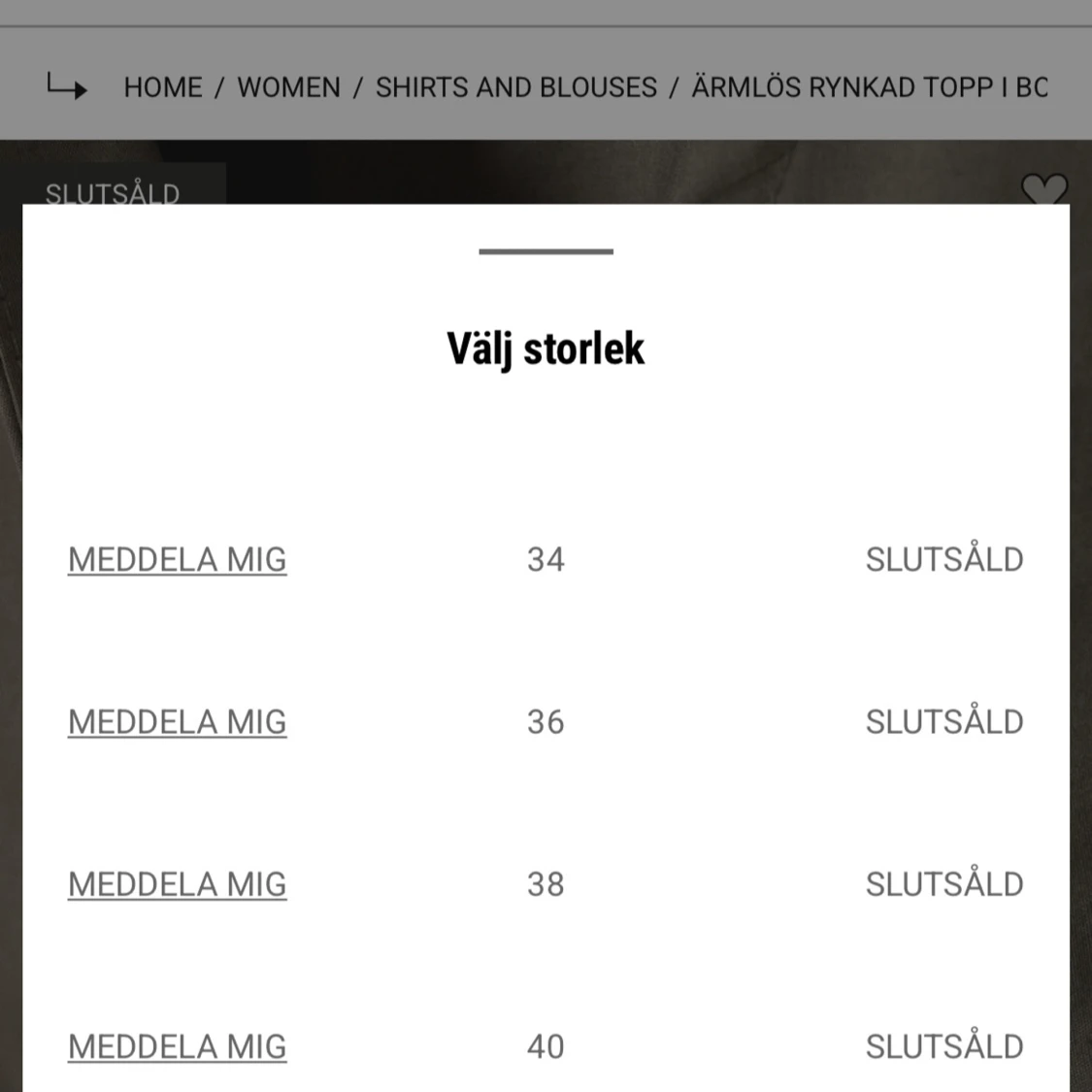Viewport: 1092px width, 1092px height.
Task: Click SLUTSÅLD label on size 40 row
Action: [x=944, y=1046]
